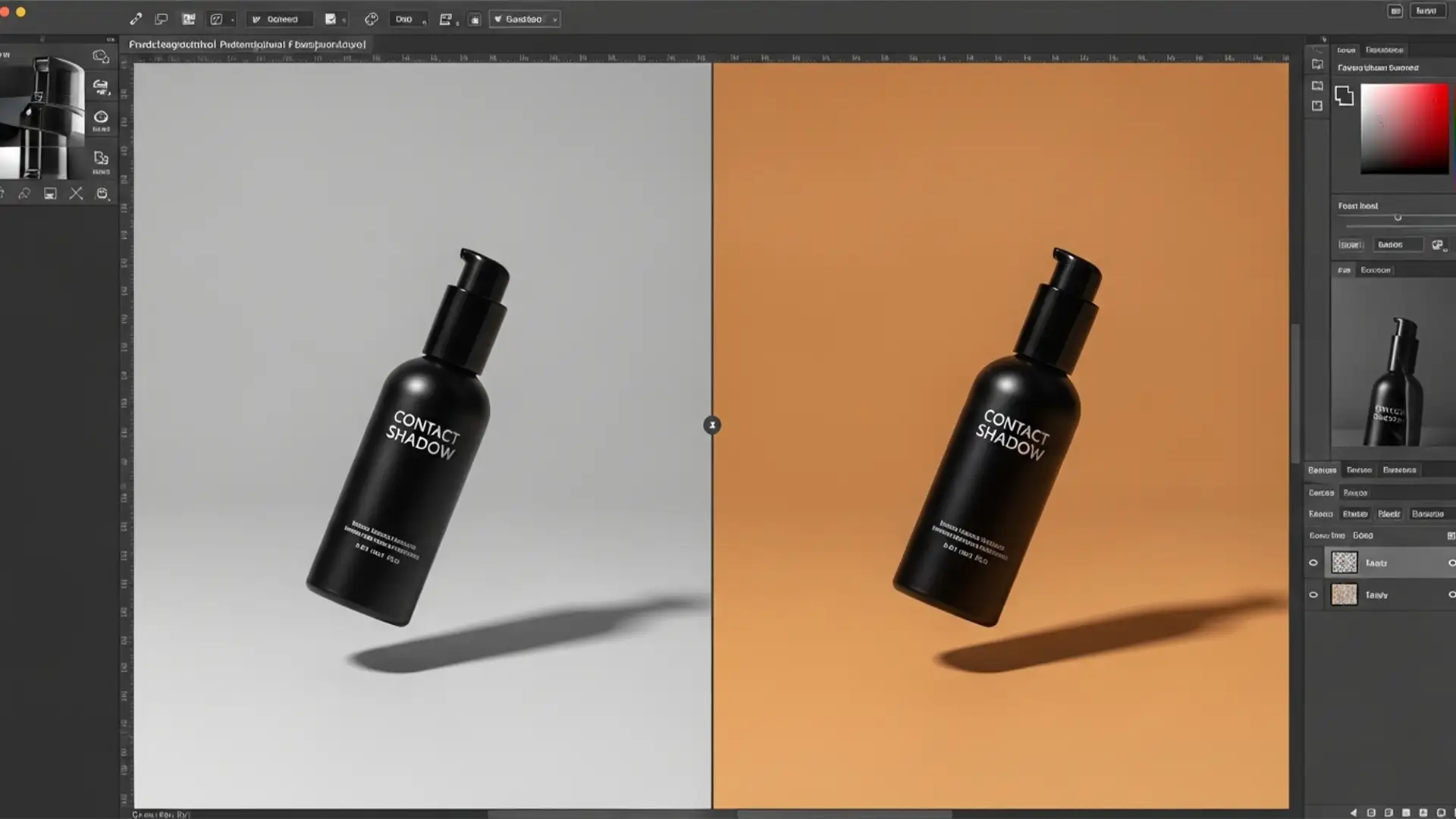
Task: Toggle visibility of the bottom texture layer
Action: click(1314, 595)
